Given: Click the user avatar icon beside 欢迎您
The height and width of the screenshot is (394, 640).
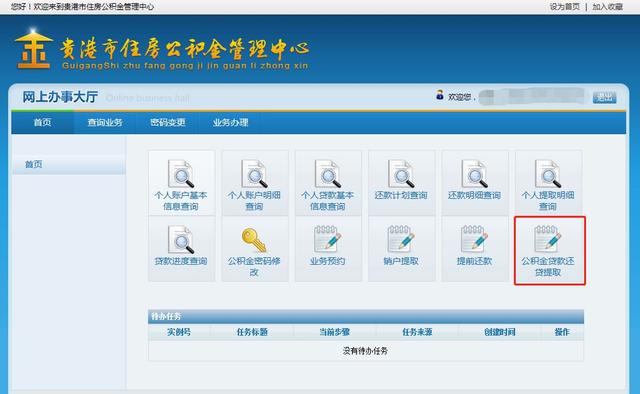Looking at the screenshot, I should pyautogui.click(x=440, y=95).
